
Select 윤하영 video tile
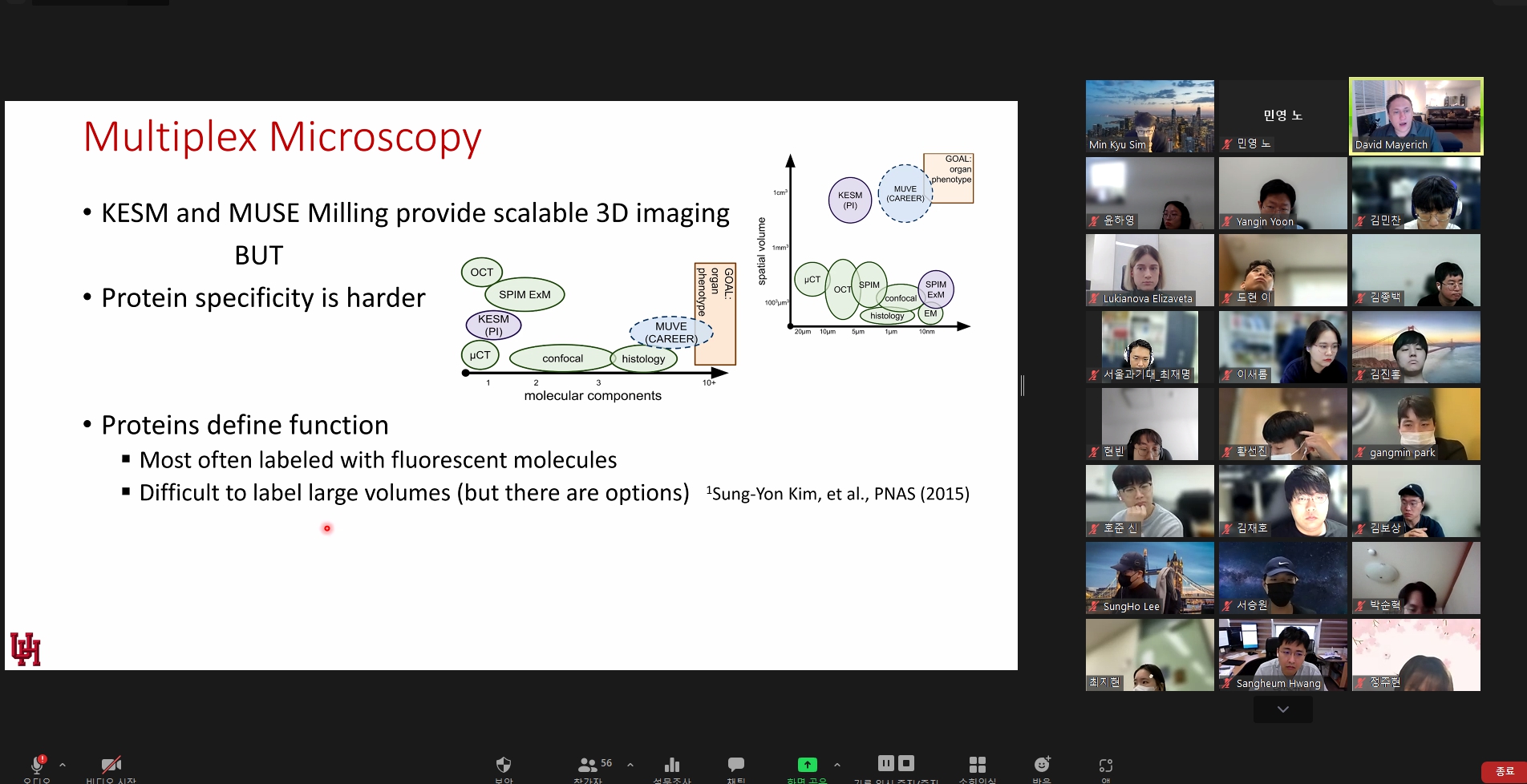[x=1150, y=193]
